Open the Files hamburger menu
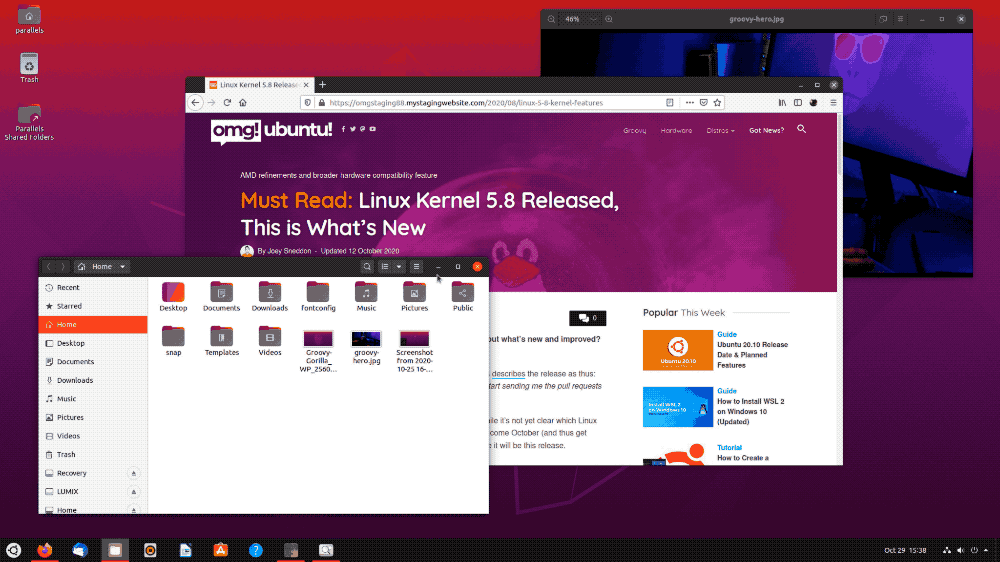The image size is (1000, 562). click(416, 267)
